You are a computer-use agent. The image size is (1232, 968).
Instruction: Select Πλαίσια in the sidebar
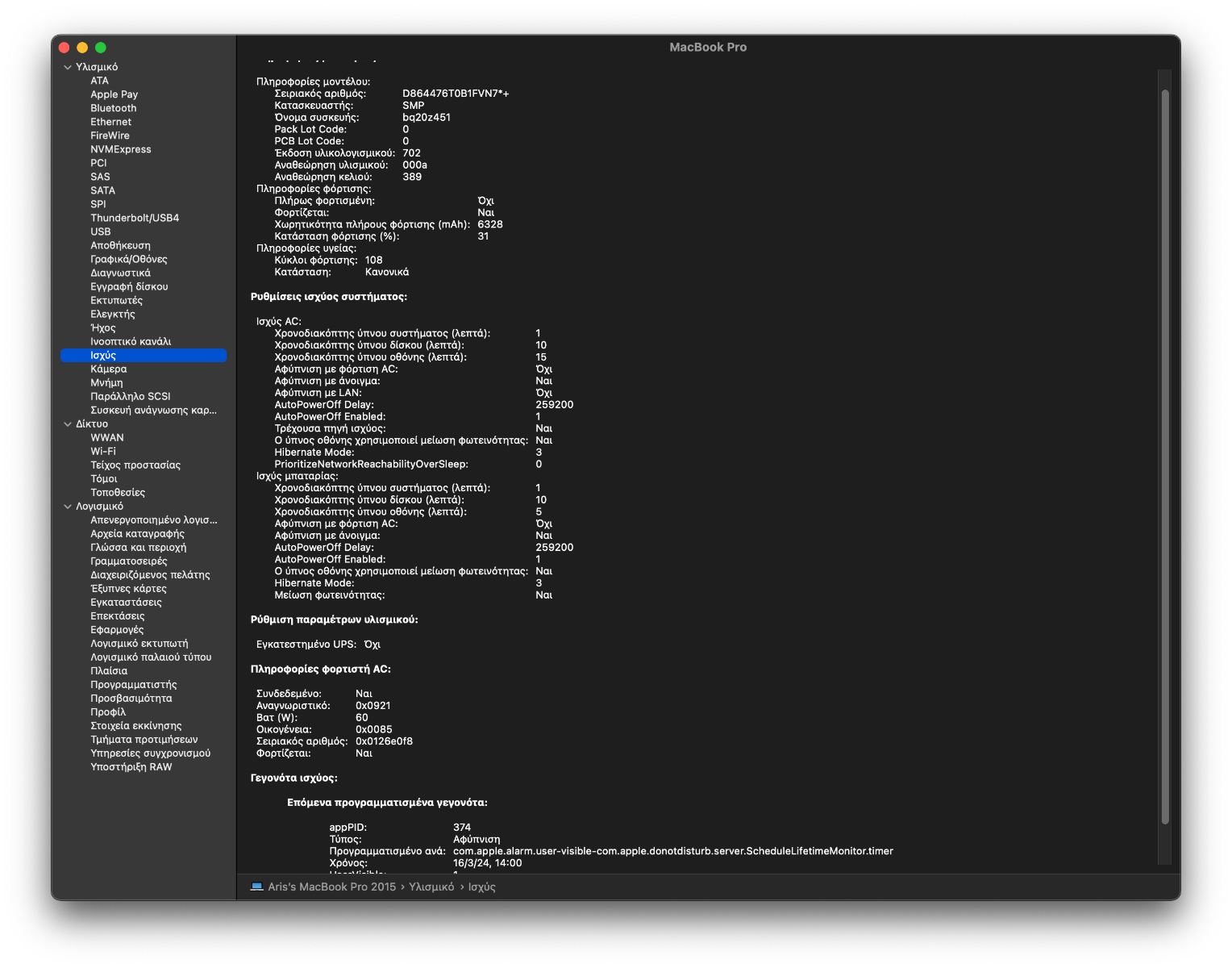click(x=109, y=670)
